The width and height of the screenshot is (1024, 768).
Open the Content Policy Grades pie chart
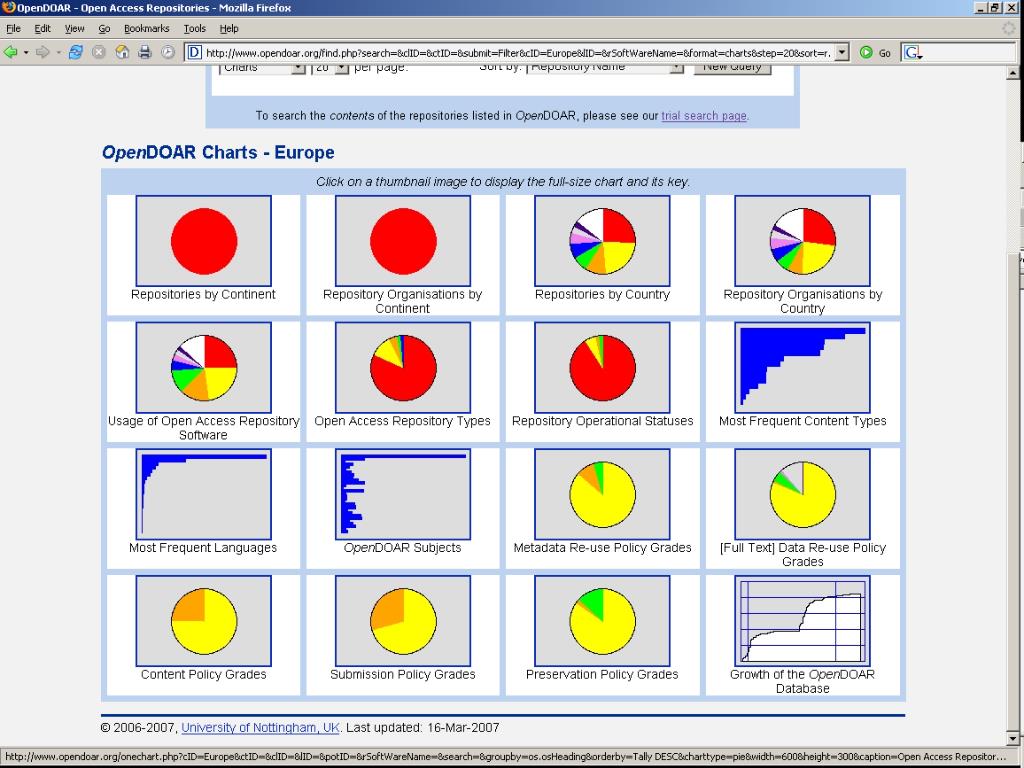pos(203,620)
